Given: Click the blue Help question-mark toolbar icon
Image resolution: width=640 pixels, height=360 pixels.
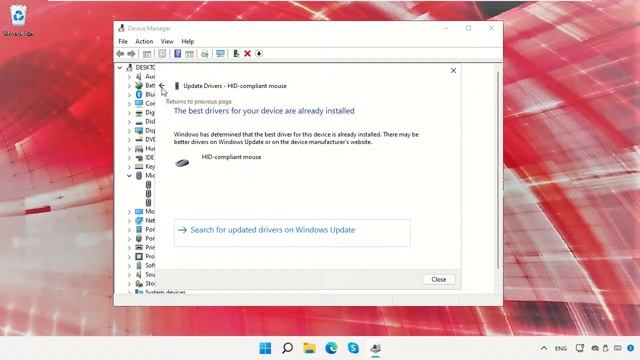Looking at the screenshot, I should click(x=178, y=53).
